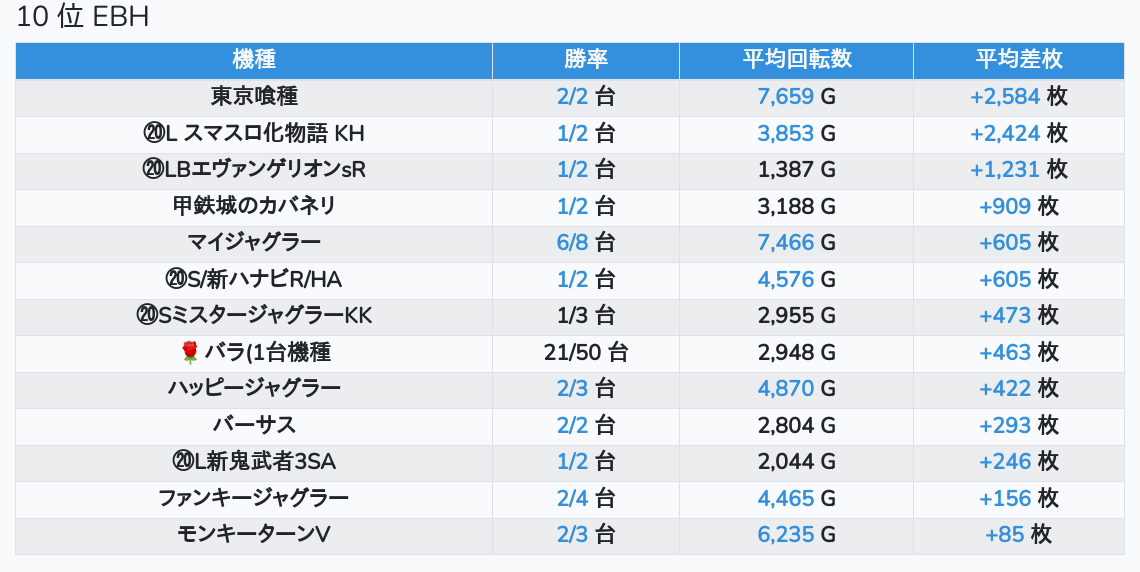Sort by 勝率 column header

(x=585, y=60)
